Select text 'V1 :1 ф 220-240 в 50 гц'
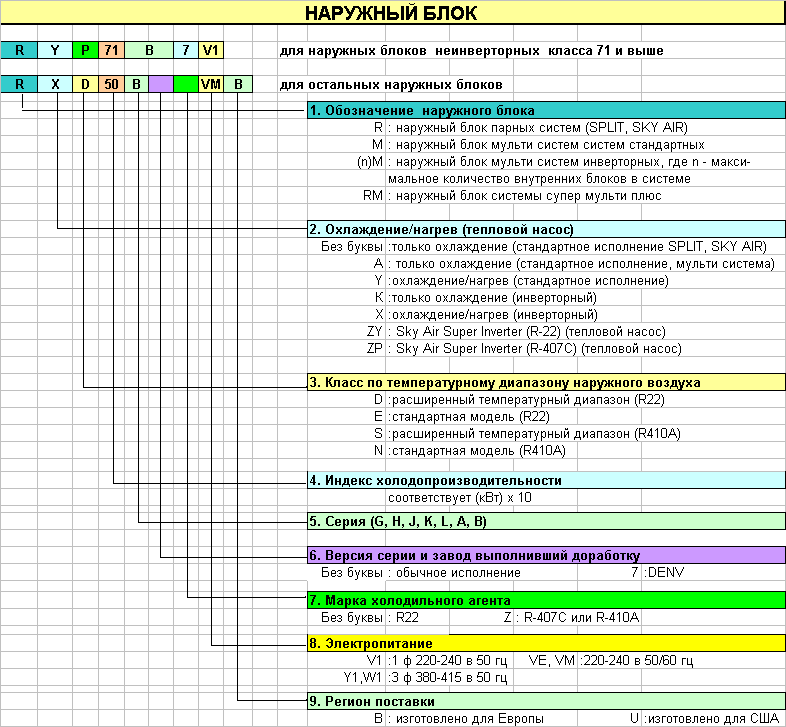Viewport: 786px width, 727px height. pyautogui.click(x=437, y=661)
